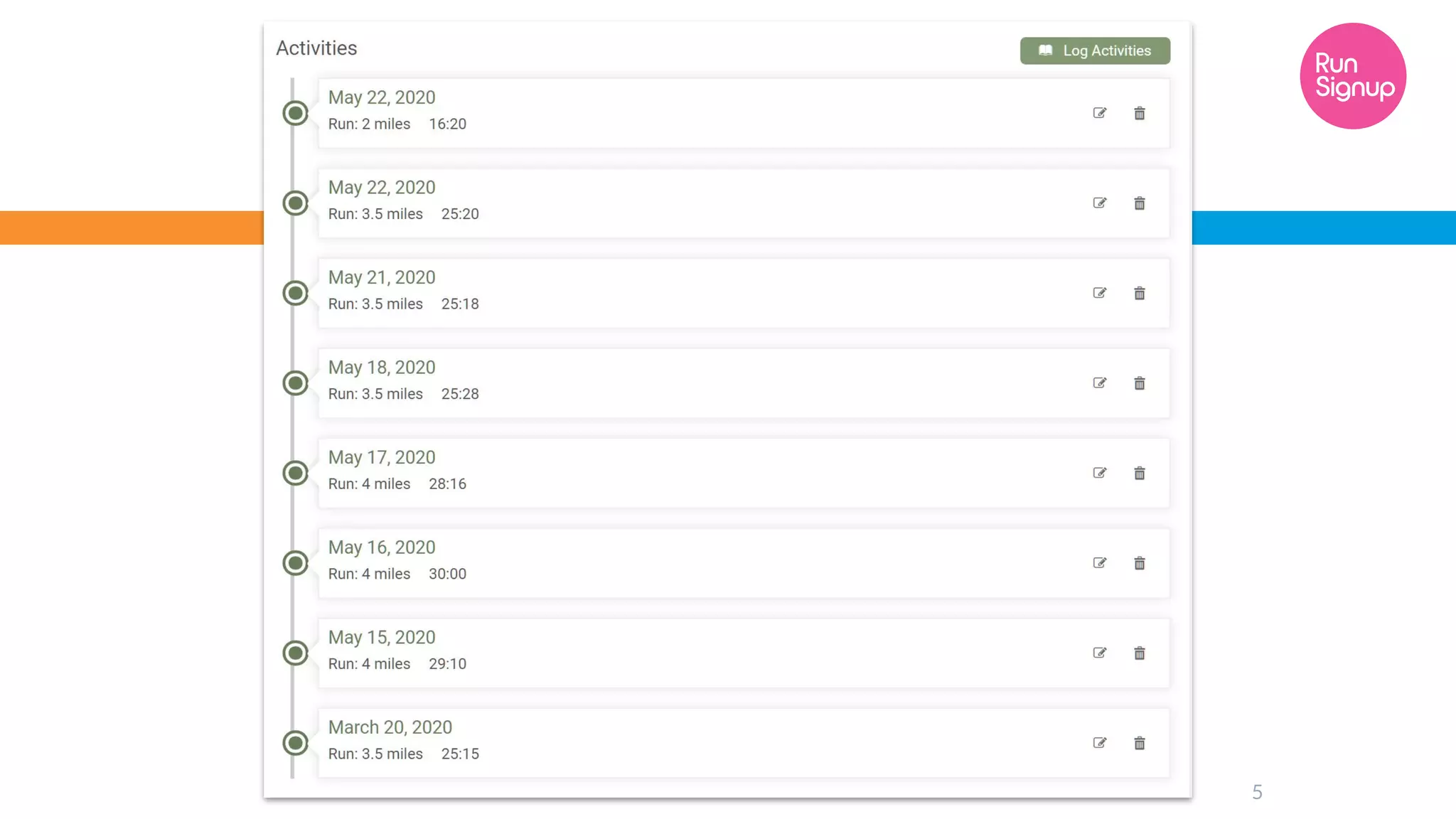The width and height of the screenshot is (1456, 819).
Task: Delete the March 20, 2020 activity
Action: point(1140,743)
